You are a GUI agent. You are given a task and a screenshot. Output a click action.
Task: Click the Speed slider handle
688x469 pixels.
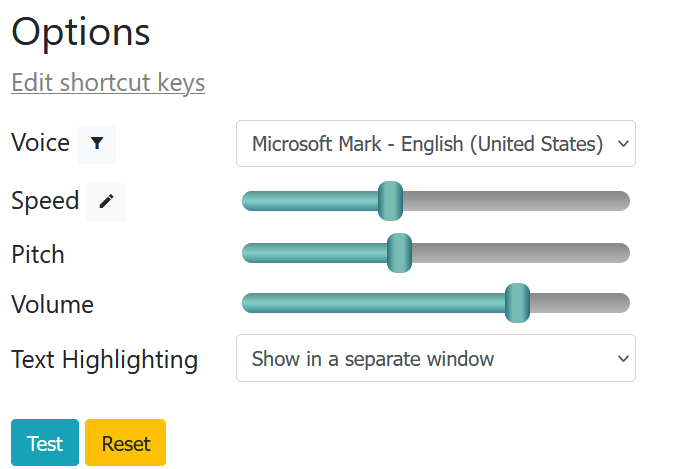tap(390, 201)
